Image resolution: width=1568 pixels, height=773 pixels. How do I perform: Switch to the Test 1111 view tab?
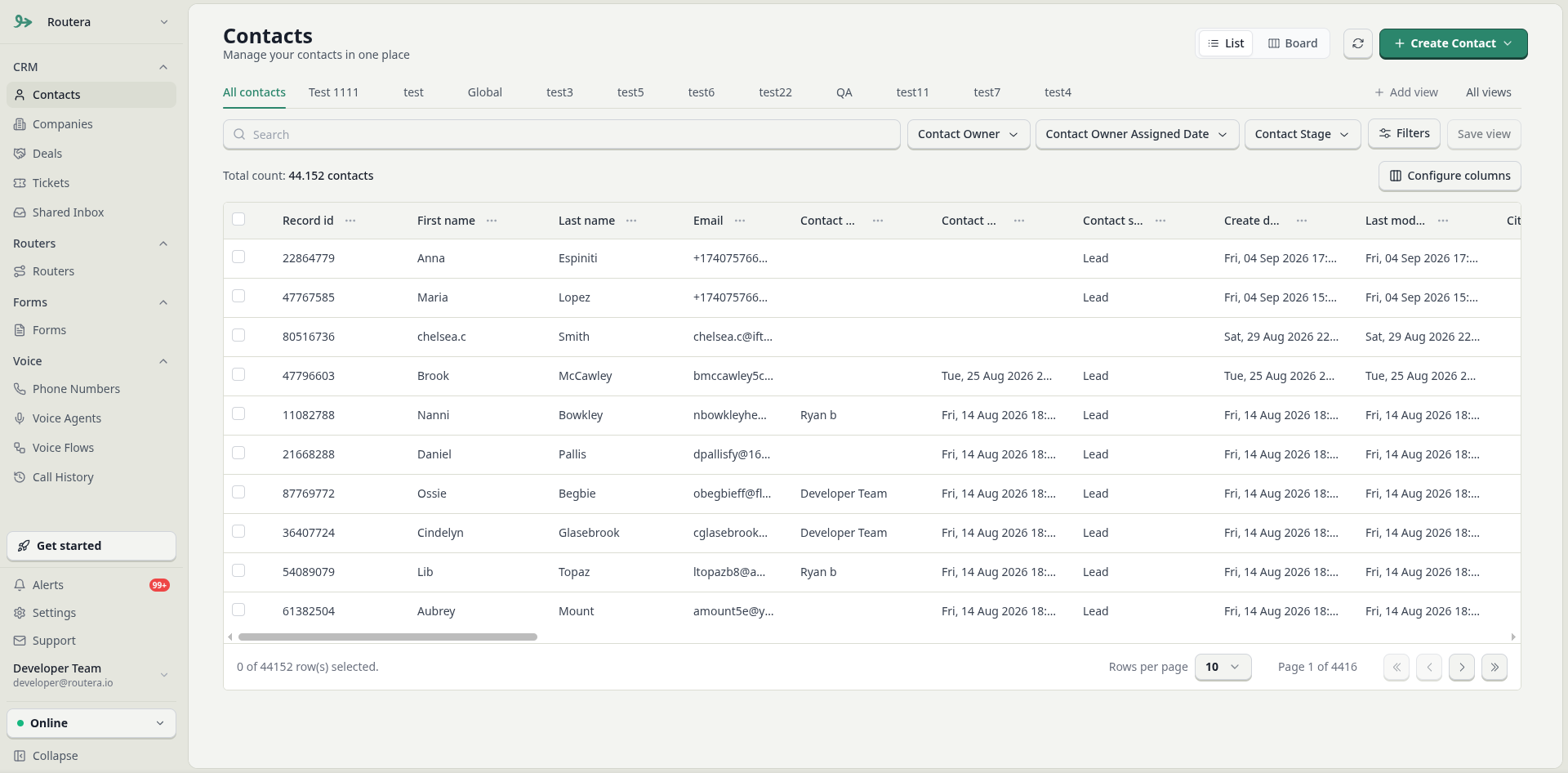point(333,92)
